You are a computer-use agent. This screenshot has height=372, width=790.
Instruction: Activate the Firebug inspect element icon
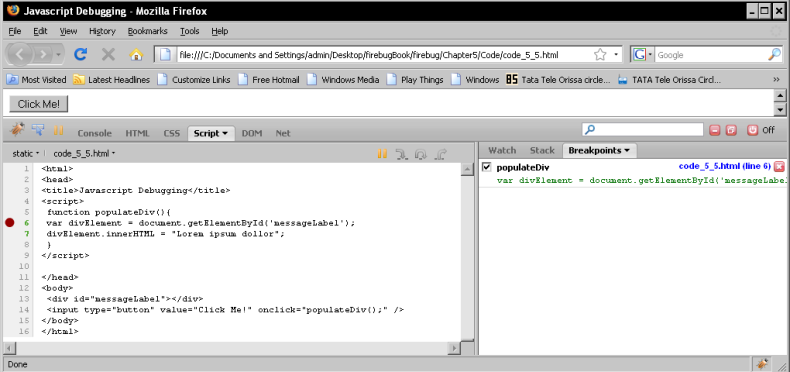38,130
